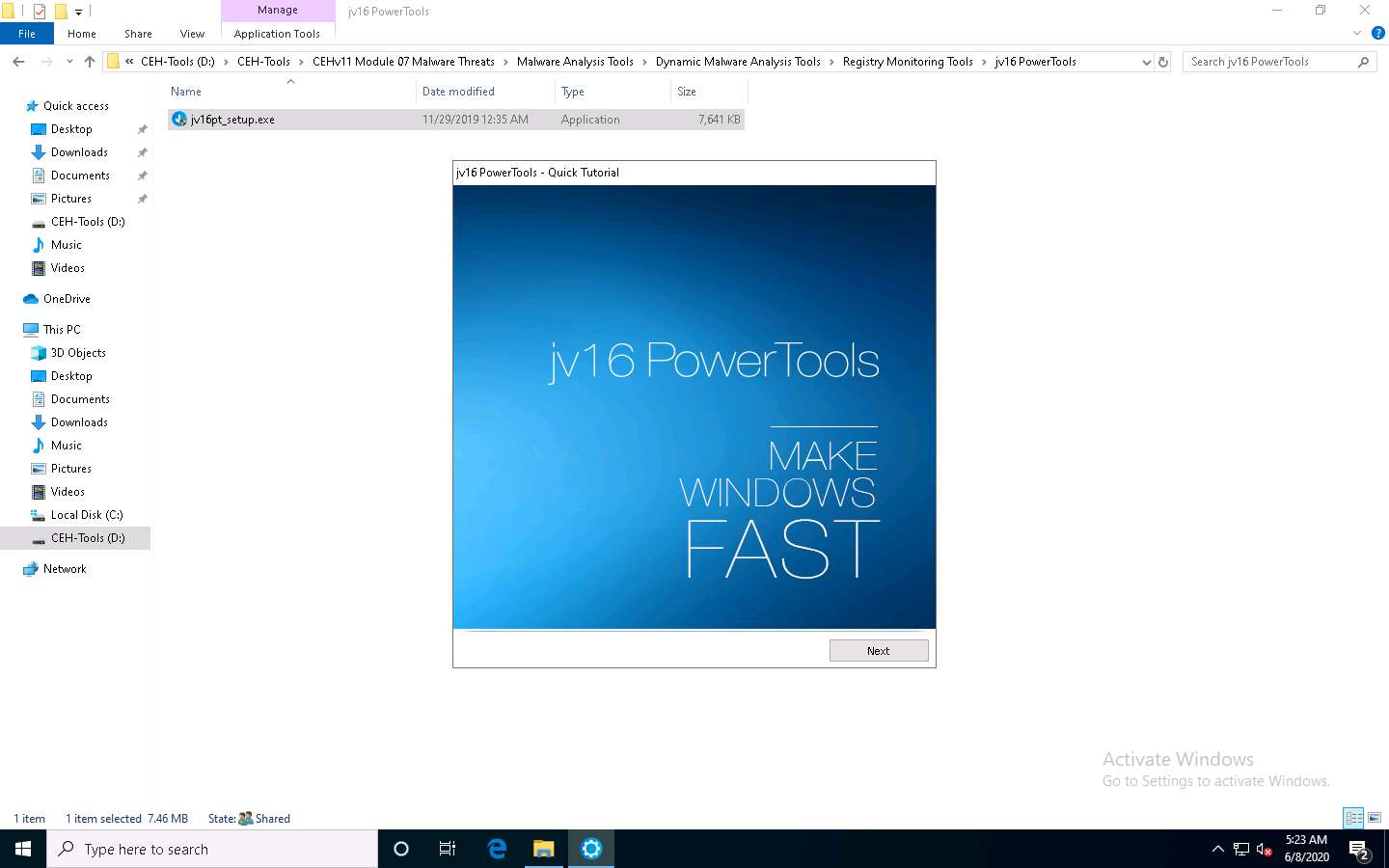The width and height of the screenshot is (1389, 868).
Task: Click the taskbar search box
Action: coord(212,849)
